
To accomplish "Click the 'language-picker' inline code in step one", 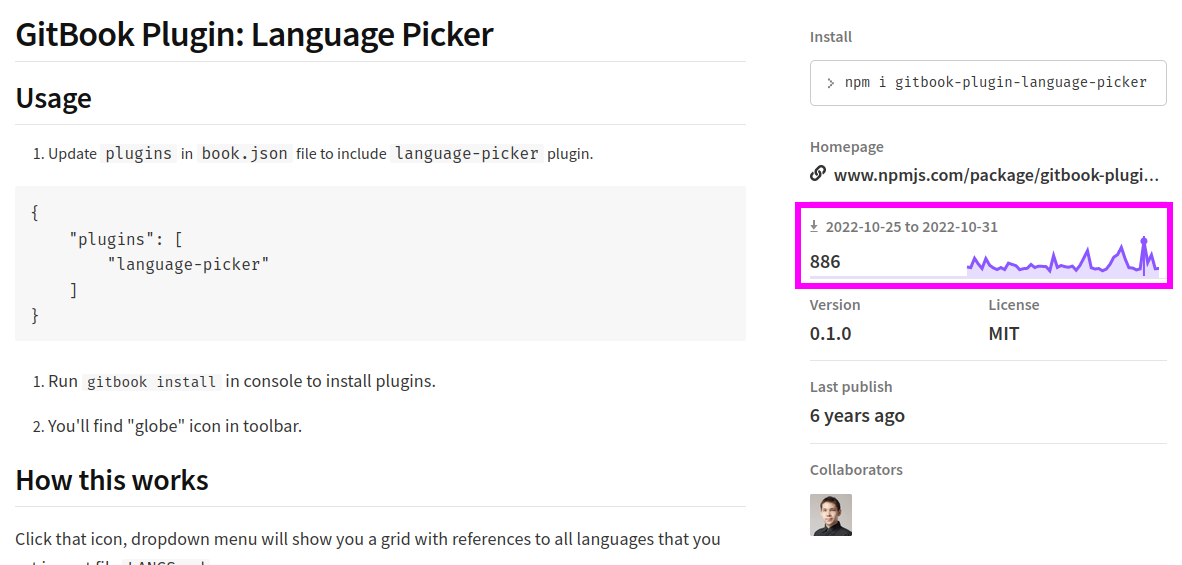I will (467, 154).
